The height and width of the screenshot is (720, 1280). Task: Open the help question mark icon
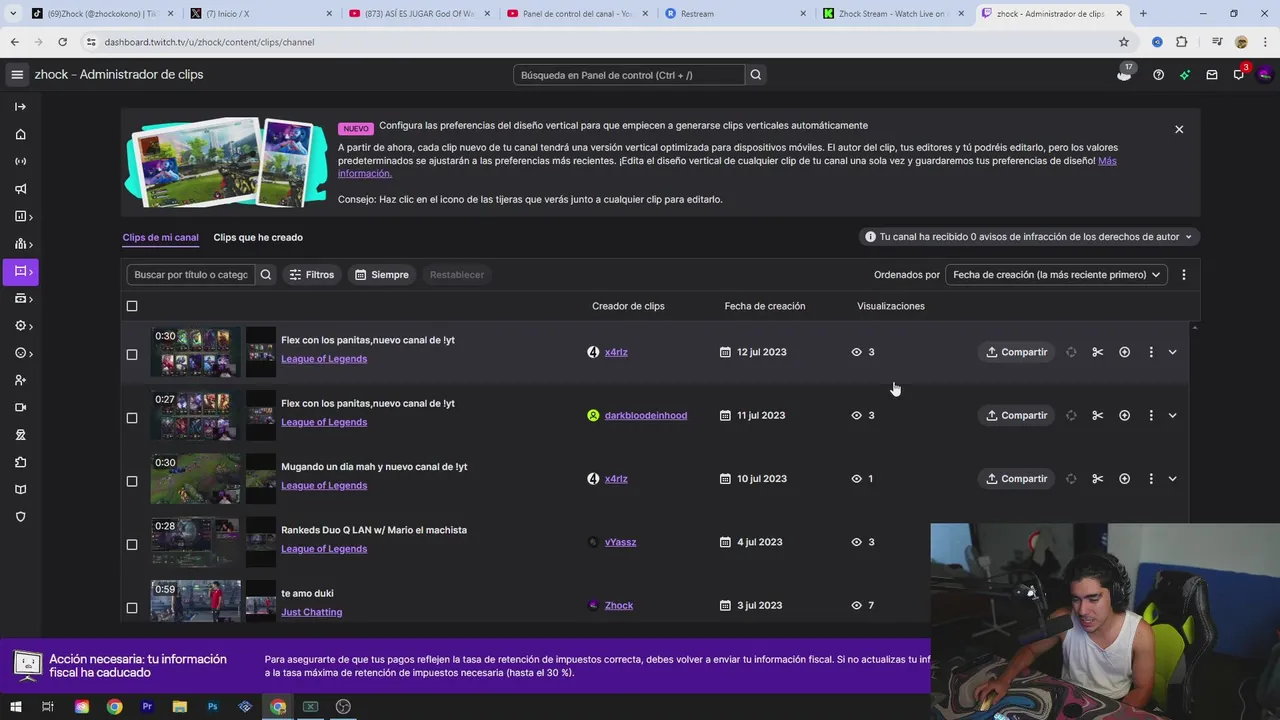1158,75
